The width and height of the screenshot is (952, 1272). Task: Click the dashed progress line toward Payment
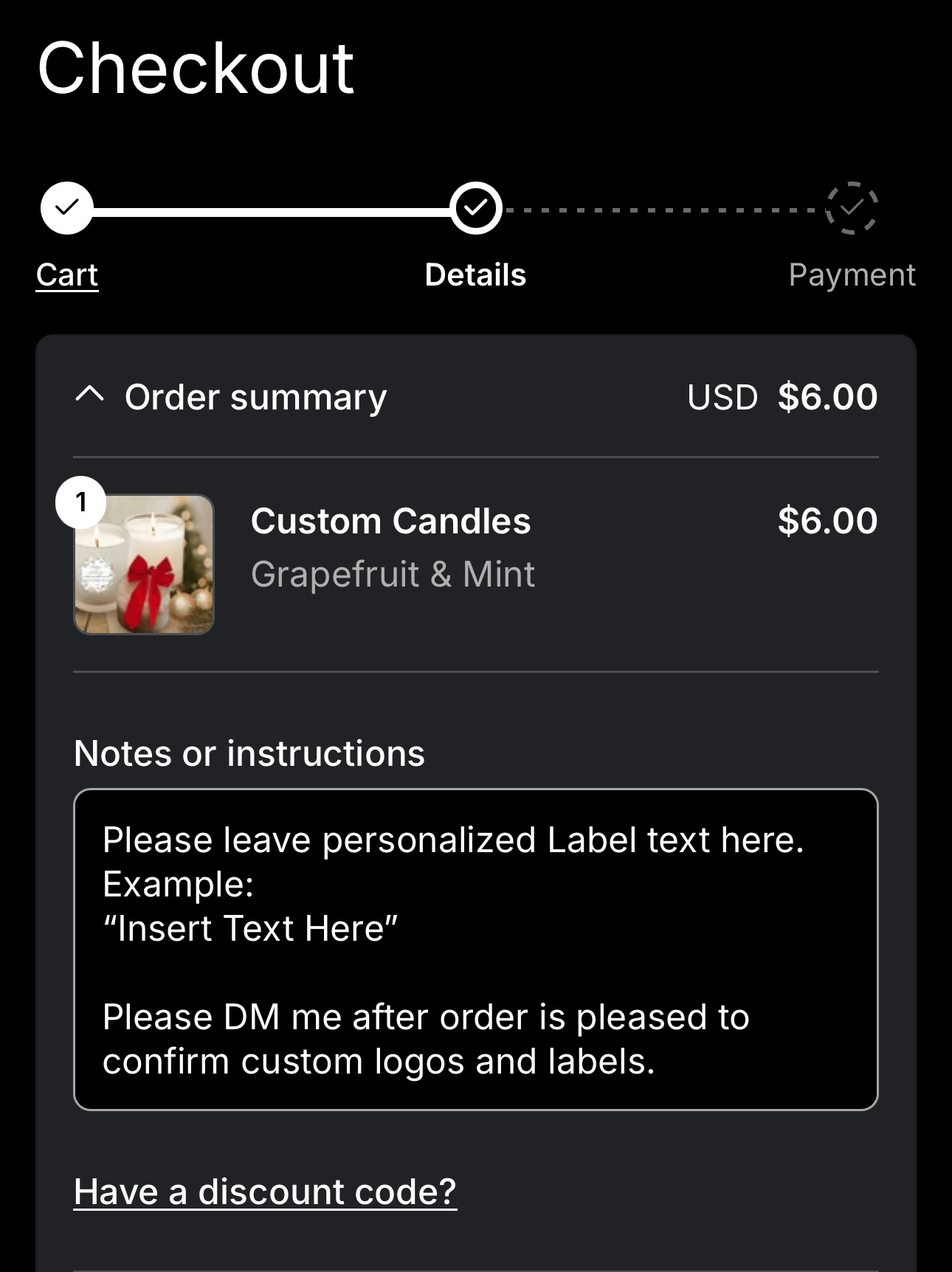click(x=664, y=210)
